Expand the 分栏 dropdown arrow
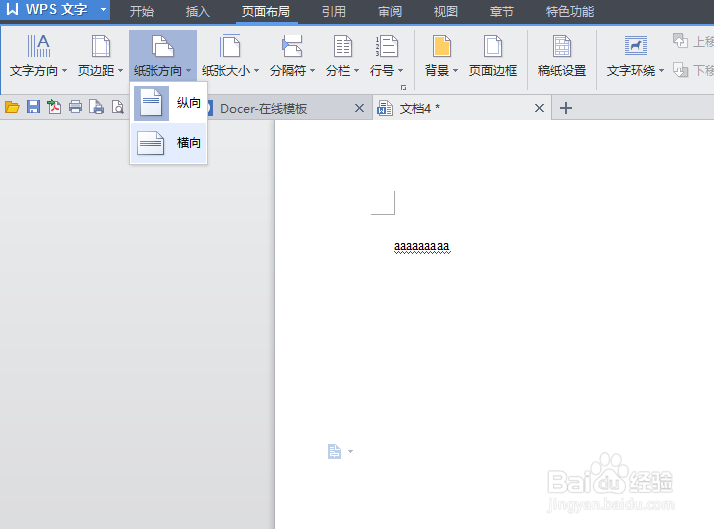Screen dimensions: 714x529 [357, 71]
